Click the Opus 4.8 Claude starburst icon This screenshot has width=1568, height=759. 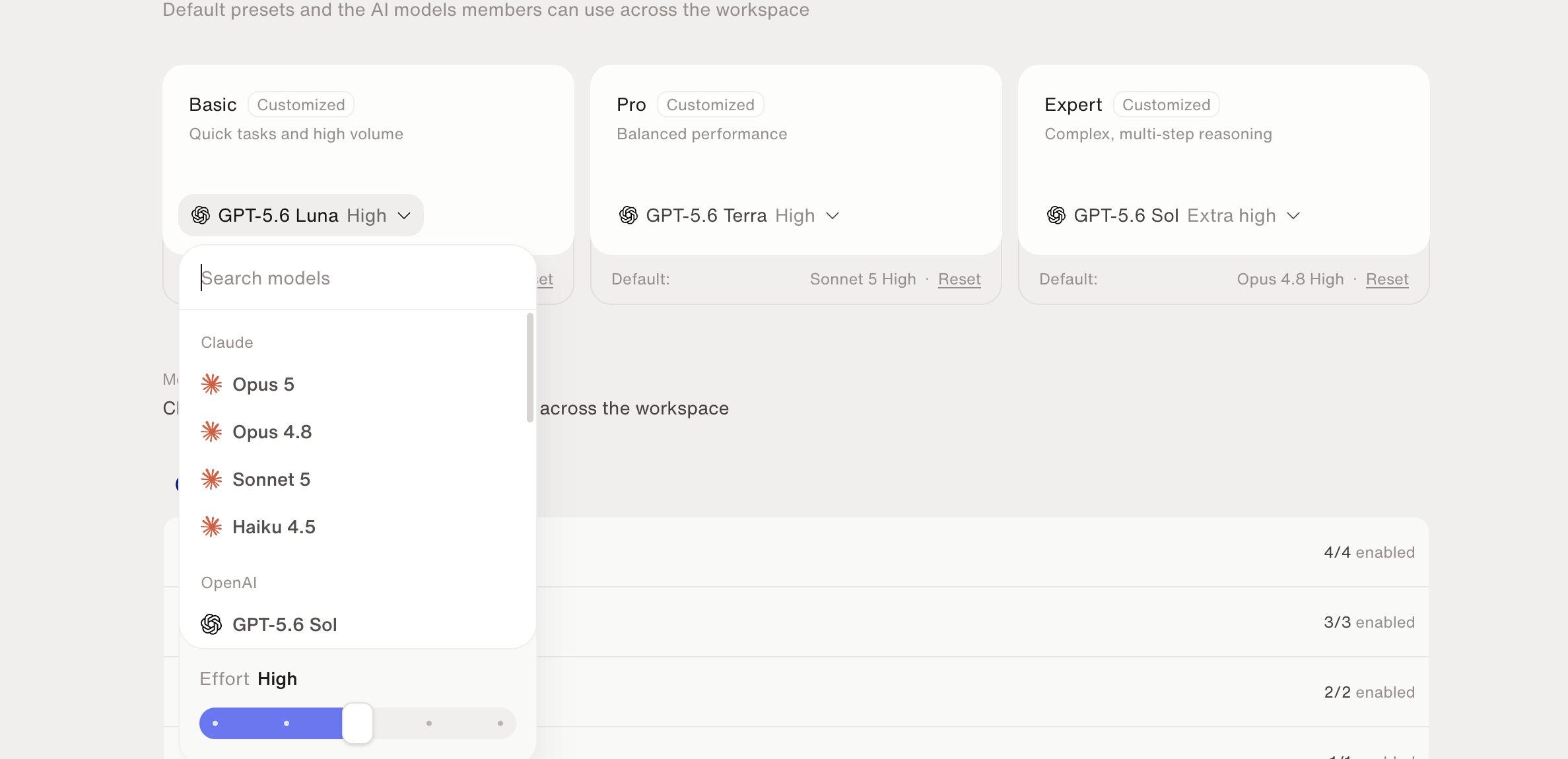(x=211, y=432)
